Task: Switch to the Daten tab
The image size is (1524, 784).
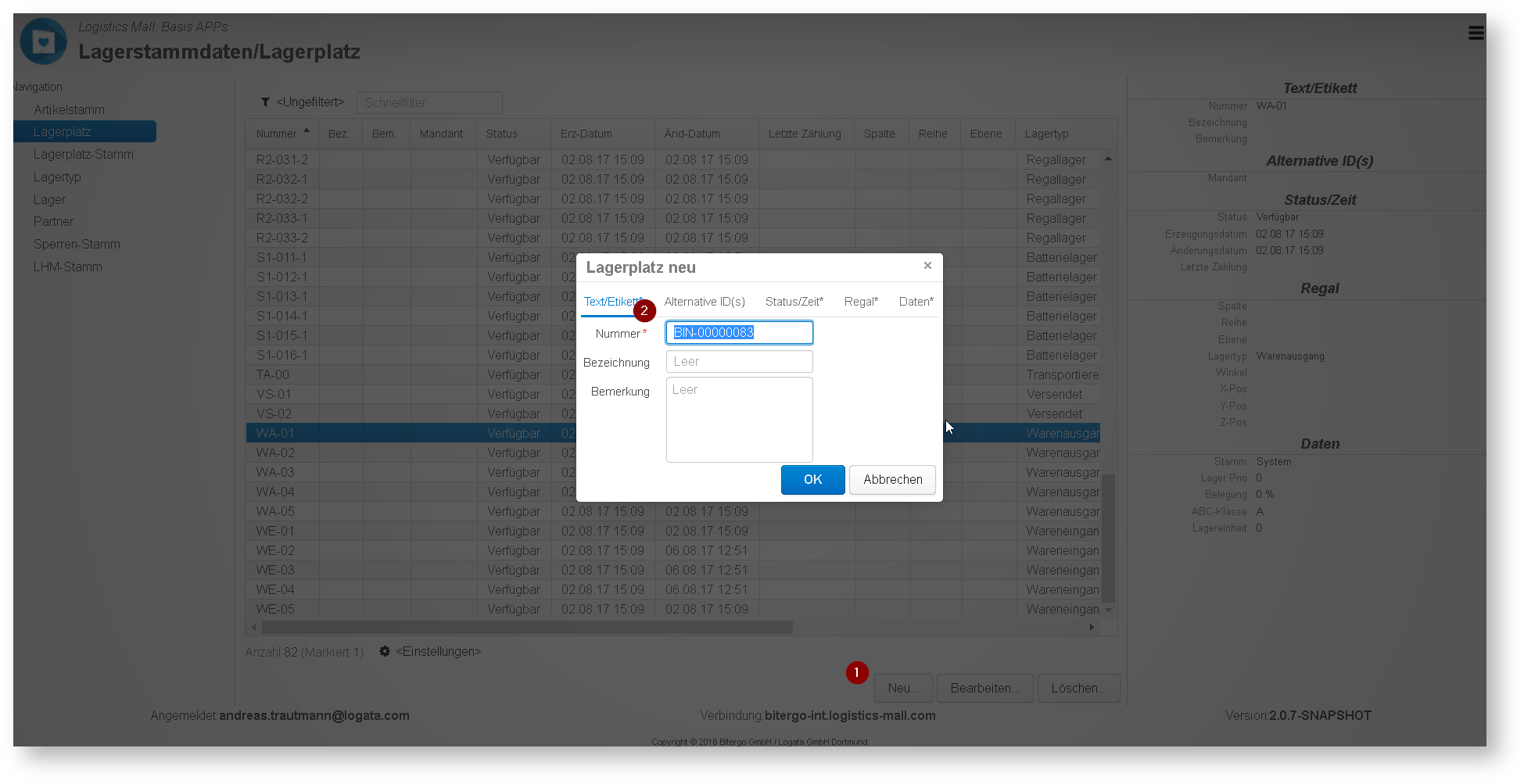Action: [x=916, y=302]
